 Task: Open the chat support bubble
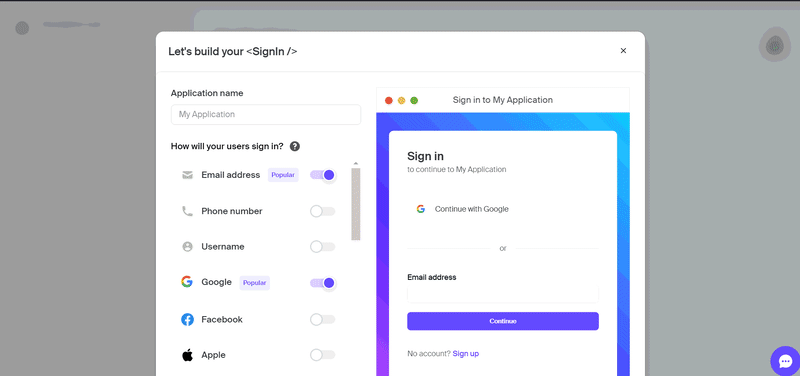785,361
